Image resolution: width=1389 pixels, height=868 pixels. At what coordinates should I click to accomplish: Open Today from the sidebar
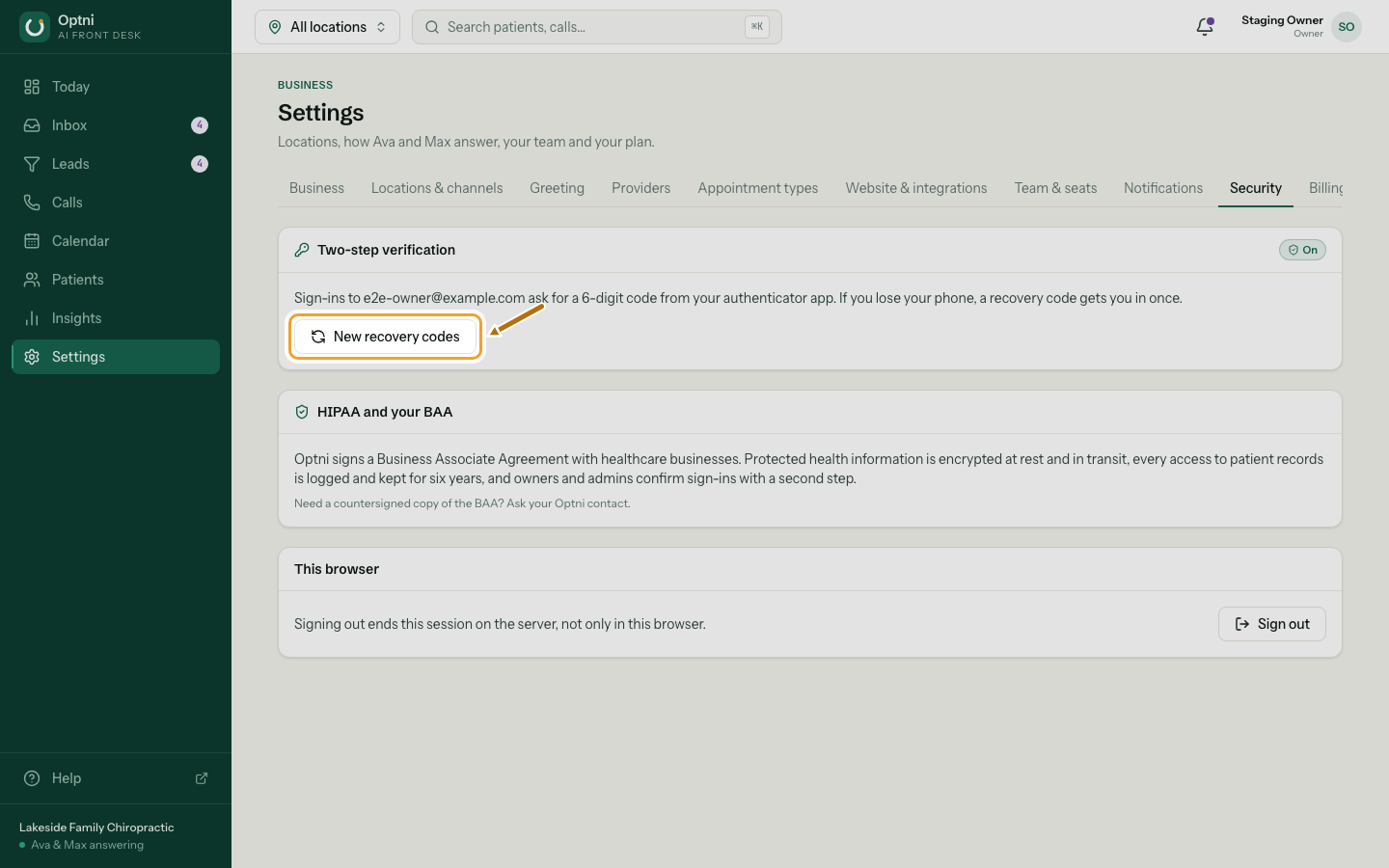116,87
